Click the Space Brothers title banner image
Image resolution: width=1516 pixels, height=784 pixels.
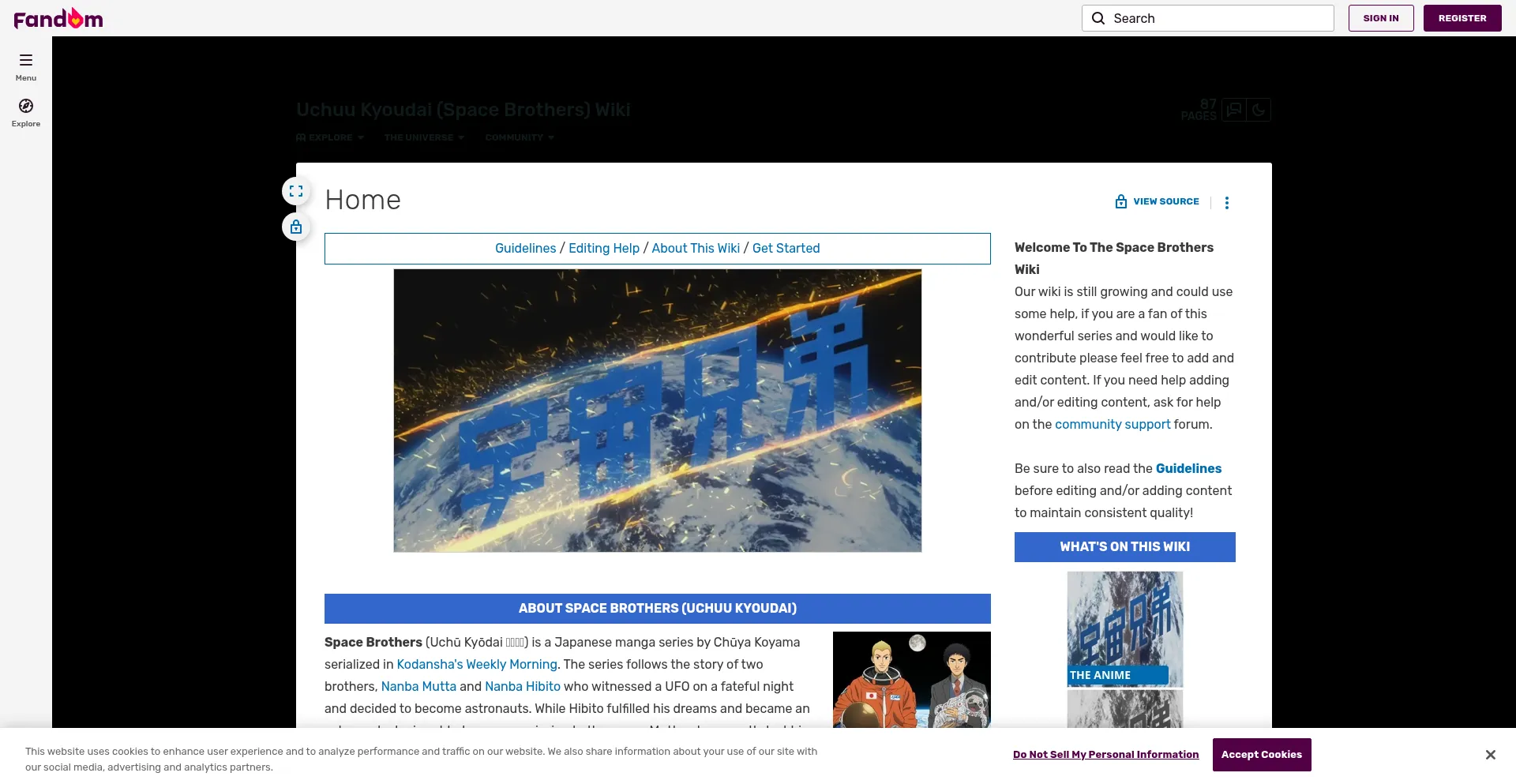(x=658, y=411)
